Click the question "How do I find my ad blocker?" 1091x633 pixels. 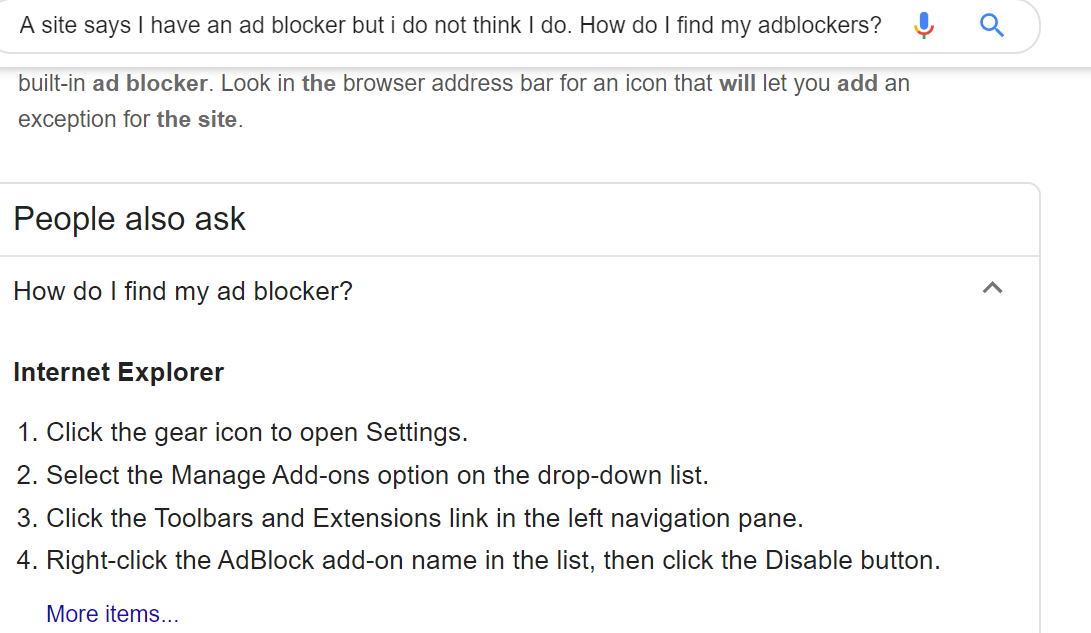(x=183, y=291)
